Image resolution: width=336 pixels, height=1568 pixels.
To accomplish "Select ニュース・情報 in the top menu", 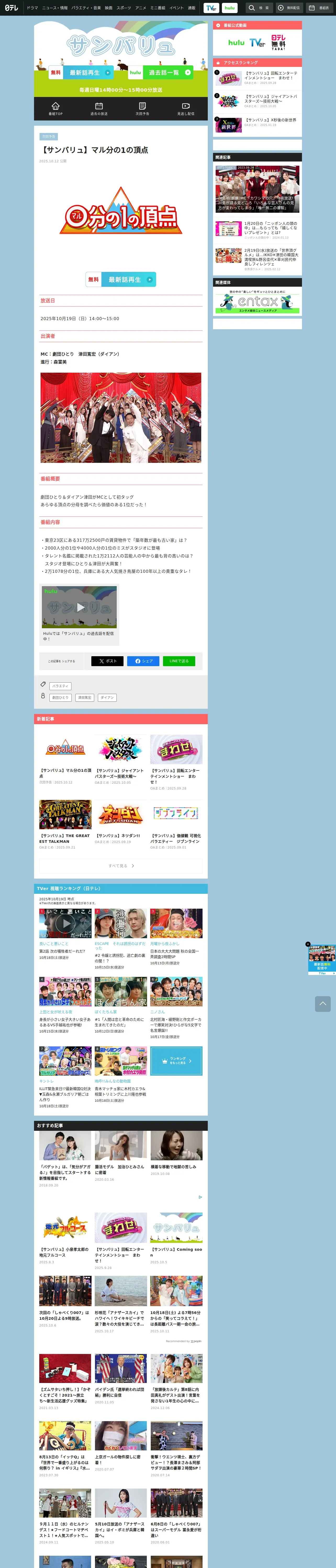I will (55, 8).
